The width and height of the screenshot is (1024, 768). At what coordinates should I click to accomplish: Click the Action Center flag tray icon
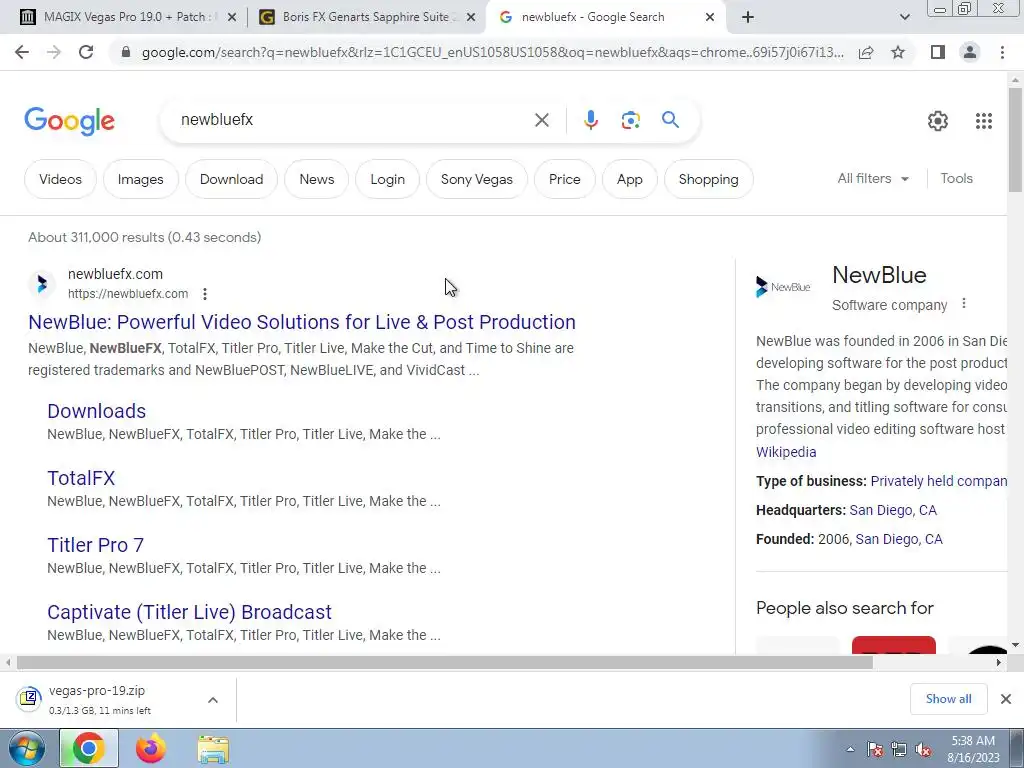pyautogui.click(x=875, y=750)
